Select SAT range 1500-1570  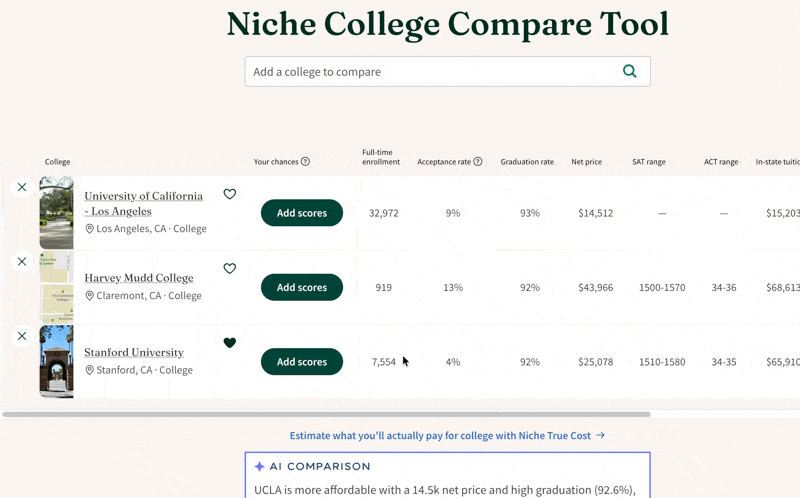point(662,288)
